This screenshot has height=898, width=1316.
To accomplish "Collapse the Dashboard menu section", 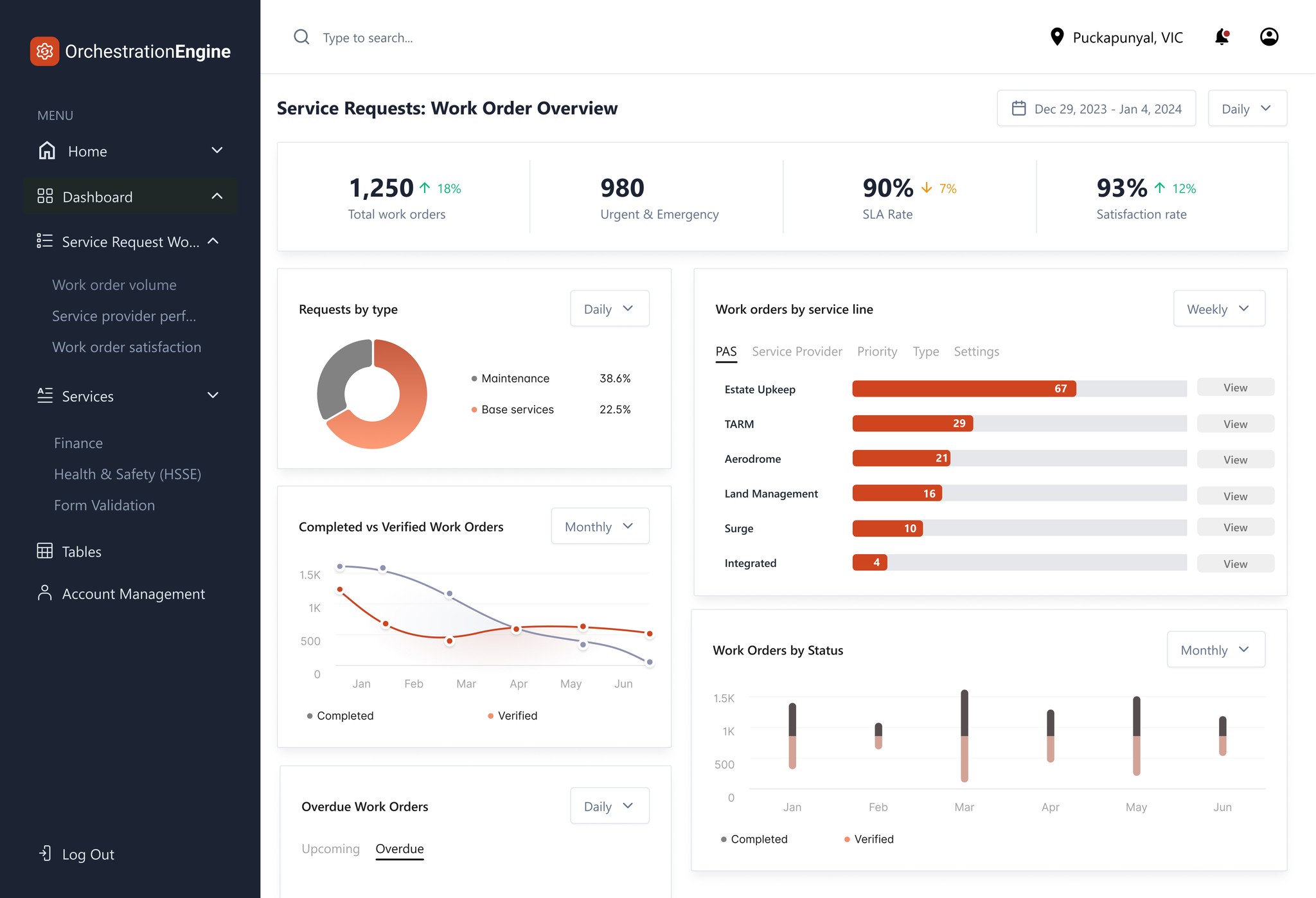I will [217, 196].
